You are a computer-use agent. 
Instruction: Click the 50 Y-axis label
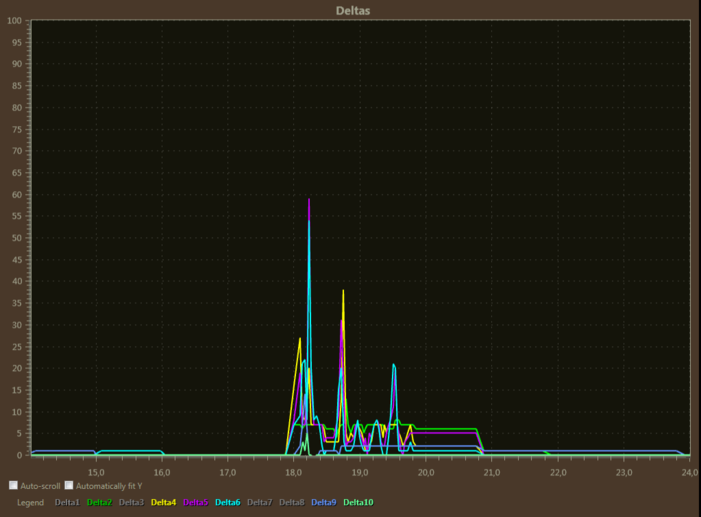coord(17,238)
